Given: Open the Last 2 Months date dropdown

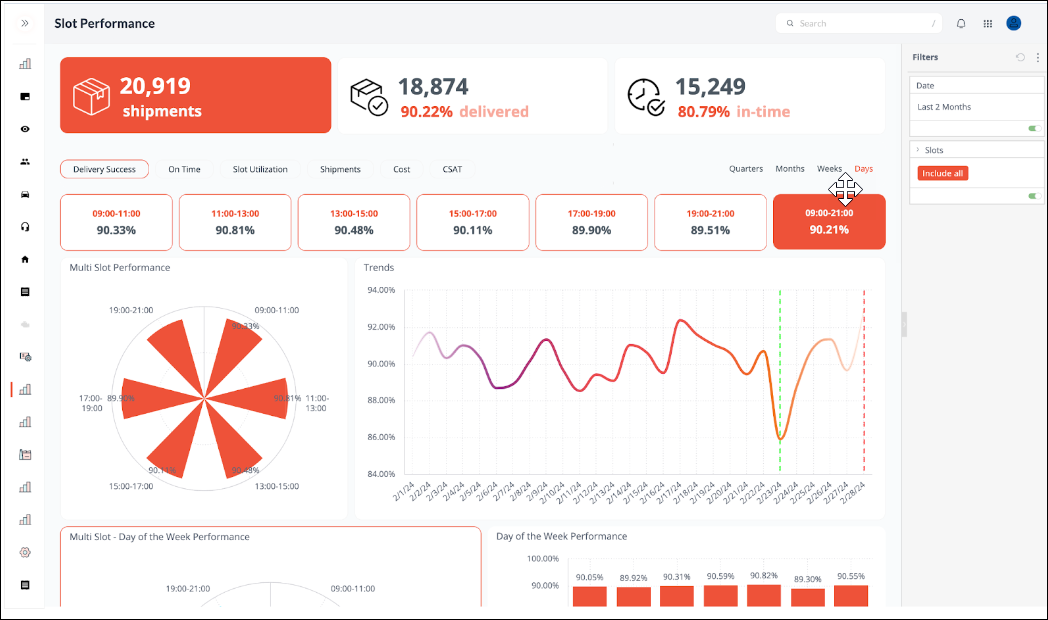Looking at the screenshot, I should tap(976, 107).
